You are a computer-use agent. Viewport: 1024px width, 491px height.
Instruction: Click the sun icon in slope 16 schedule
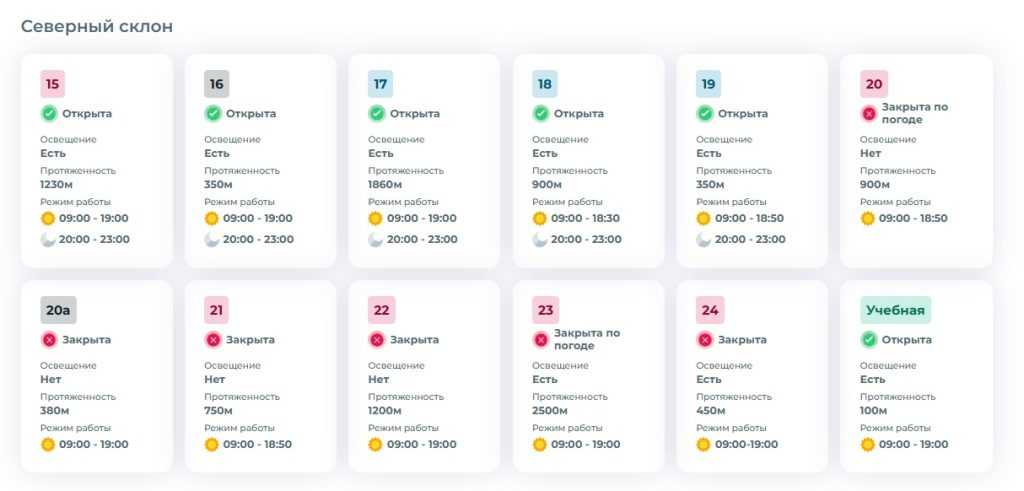pos(212,218)
